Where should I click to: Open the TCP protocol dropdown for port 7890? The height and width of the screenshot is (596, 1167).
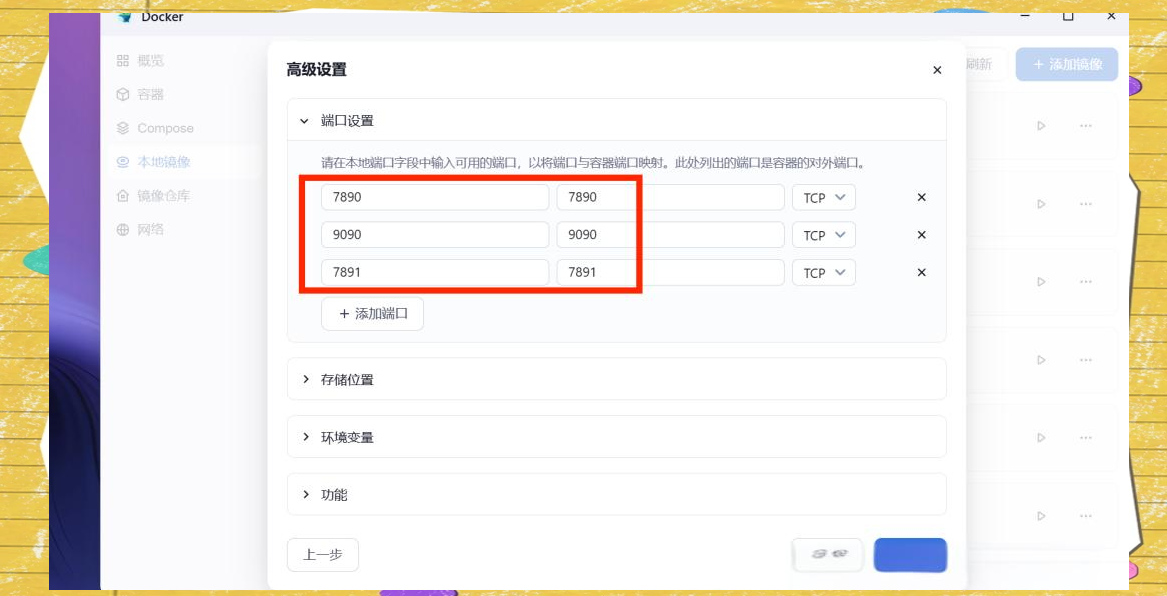pyautogui.click(x=824, y=198)
